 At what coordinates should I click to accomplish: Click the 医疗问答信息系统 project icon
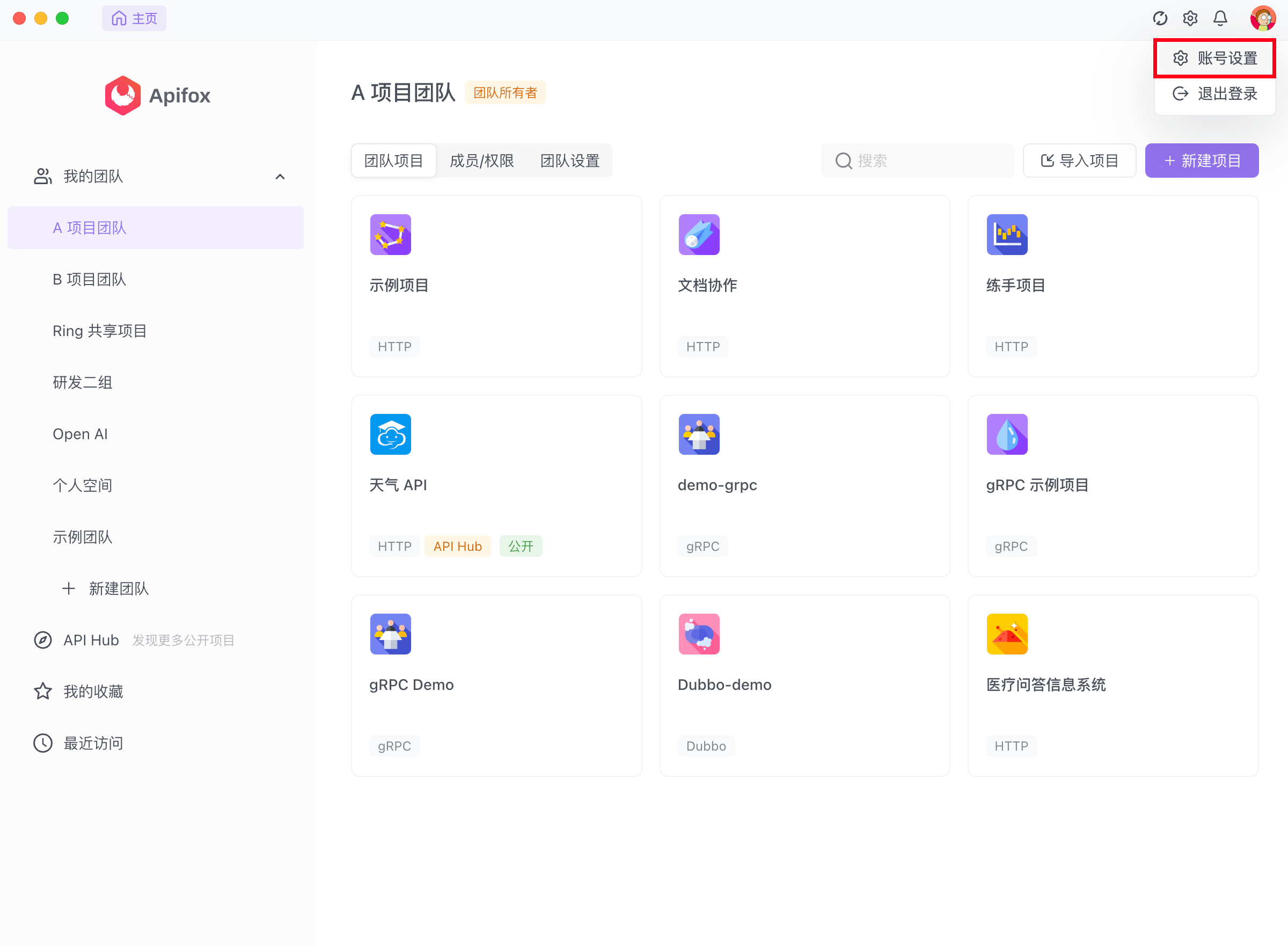pos(1007,634)
